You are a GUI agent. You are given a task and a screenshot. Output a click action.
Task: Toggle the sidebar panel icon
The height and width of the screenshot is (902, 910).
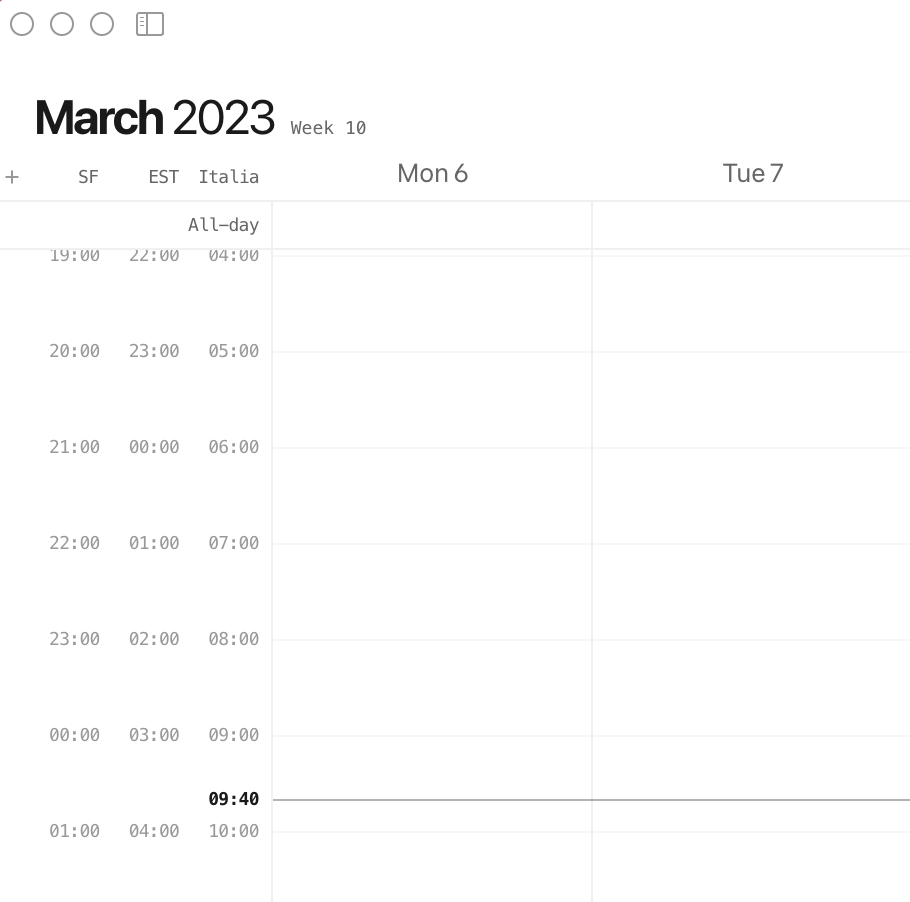pos(149,24)
